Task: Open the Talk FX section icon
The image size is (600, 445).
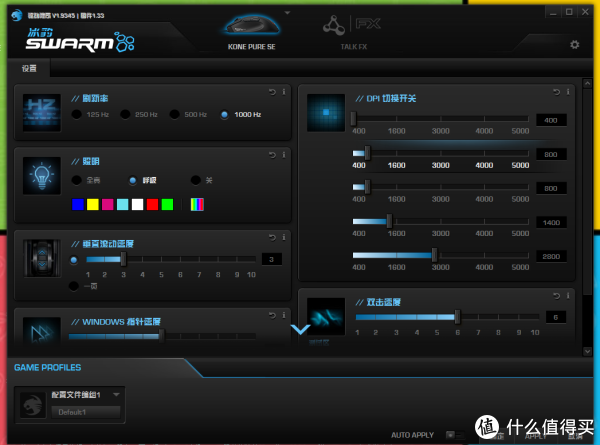Action: [x=334, y=25]
